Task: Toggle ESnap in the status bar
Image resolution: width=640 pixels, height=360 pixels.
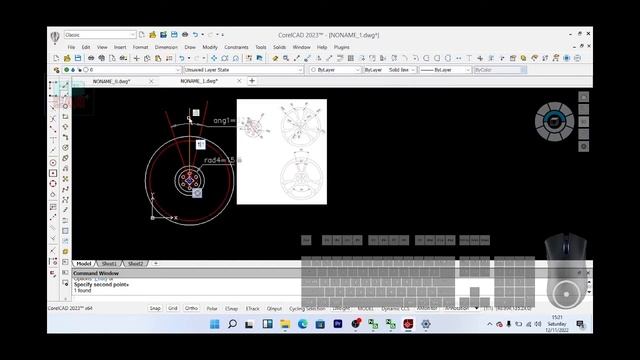Action: click(231, 308)
